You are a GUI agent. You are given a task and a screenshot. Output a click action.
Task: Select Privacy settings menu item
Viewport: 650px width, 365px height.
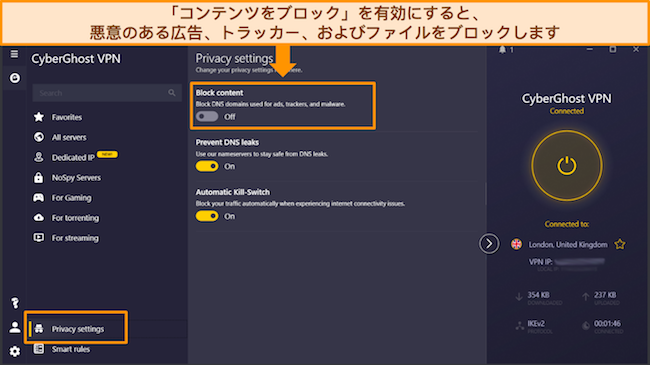click(78, 329)
